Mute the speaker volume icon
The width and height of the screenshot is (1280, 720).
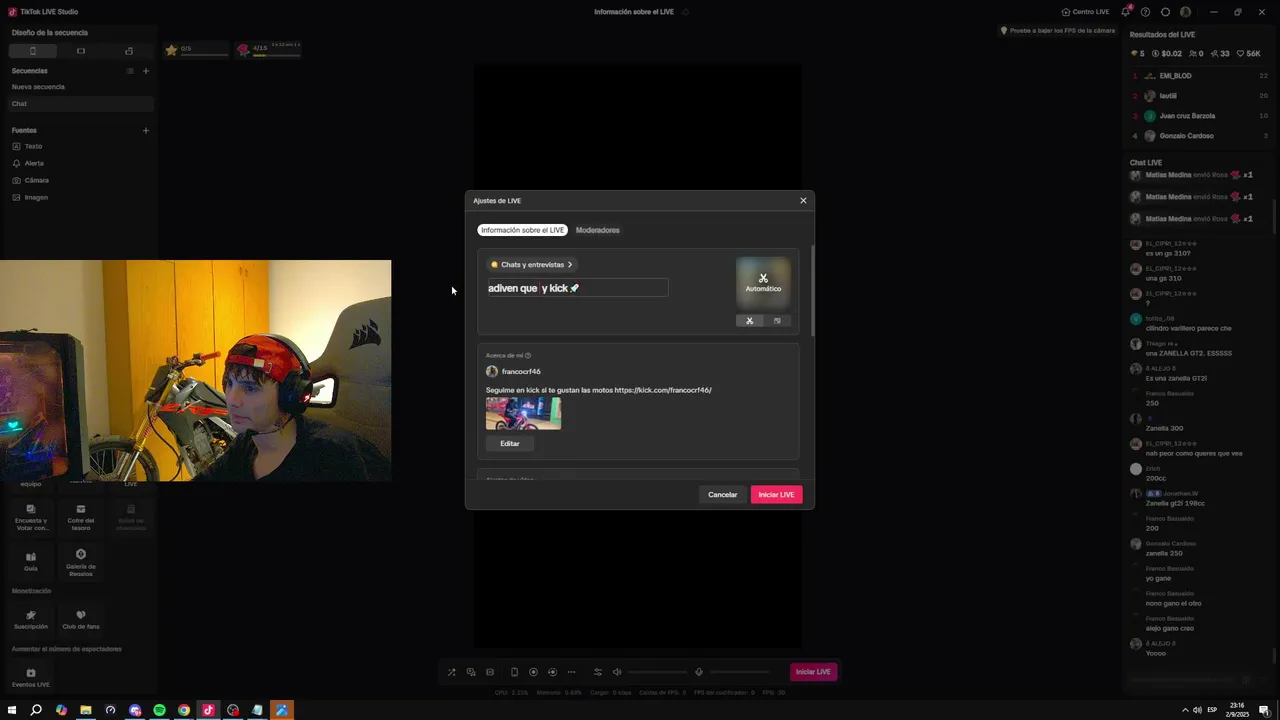point(617,672)
